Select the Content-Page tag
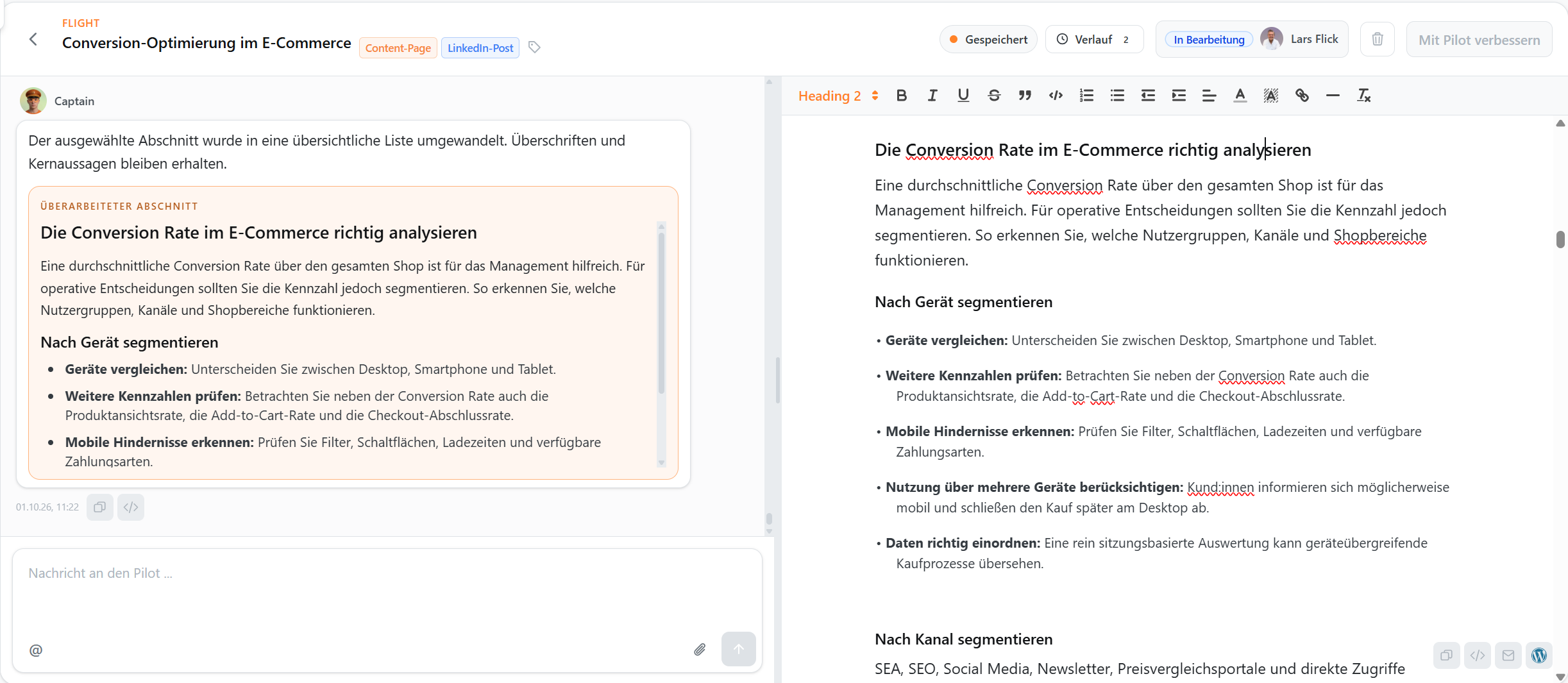 click(398, 48)
